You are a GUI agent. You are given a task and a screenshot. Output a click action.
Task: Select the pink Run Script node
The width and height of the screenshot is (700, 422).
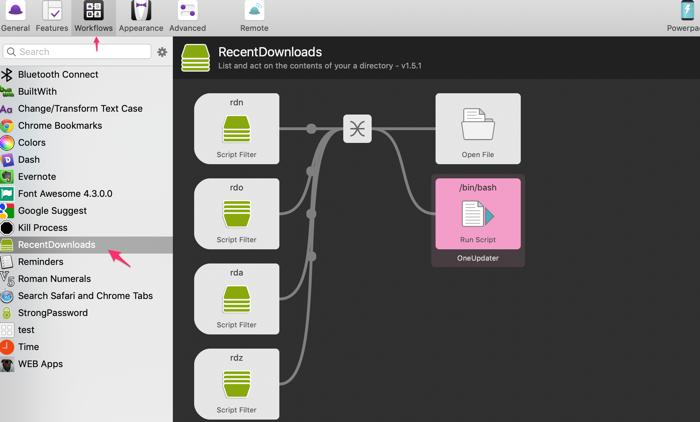(477, 214)
